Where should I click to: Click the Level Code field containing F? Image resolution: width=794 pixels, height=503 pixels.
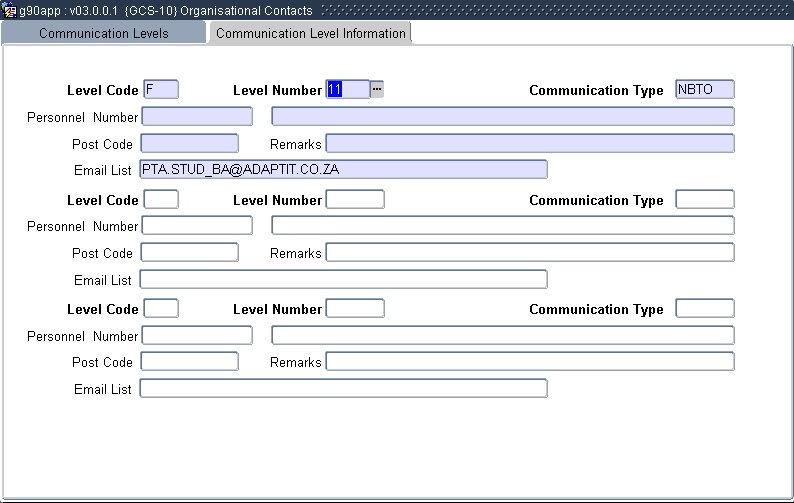161,89
